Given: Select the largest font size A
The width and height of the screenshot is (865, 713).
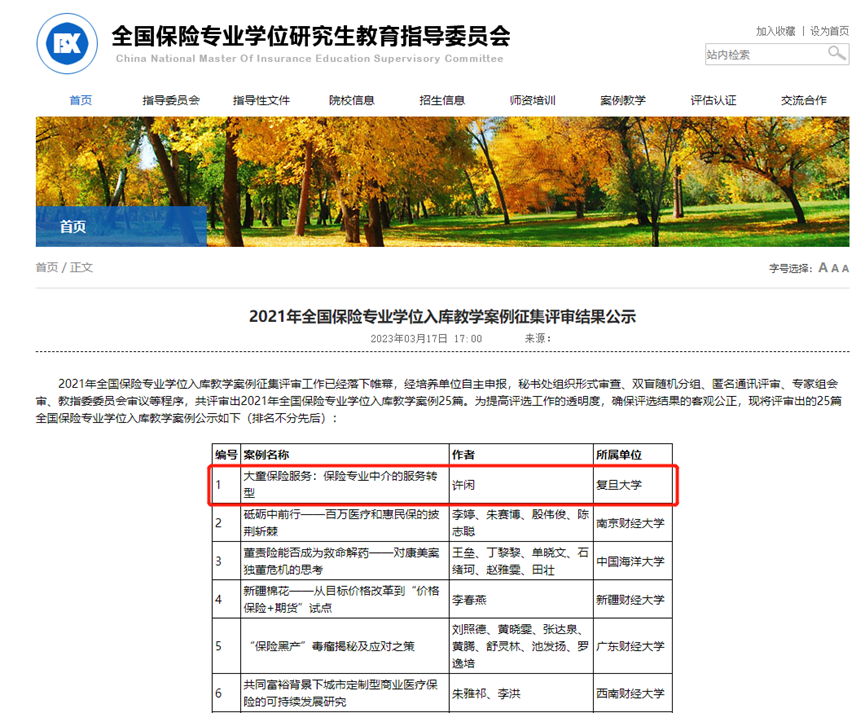Looking at the screenshot, I should 822,268.
